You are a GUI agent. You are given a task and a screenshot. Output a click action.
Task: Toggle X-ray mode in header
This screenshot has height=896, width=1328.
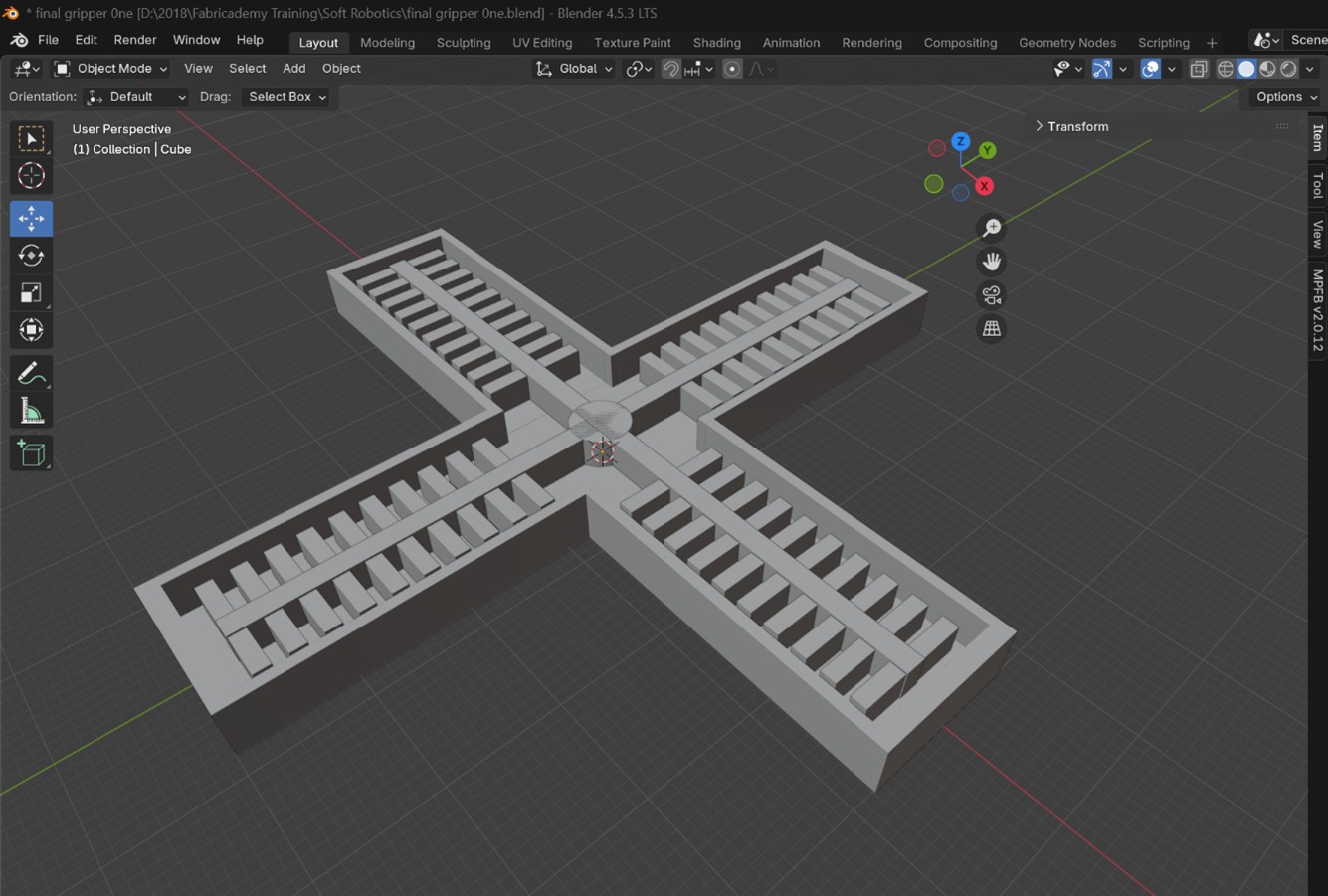(1199, 69)
